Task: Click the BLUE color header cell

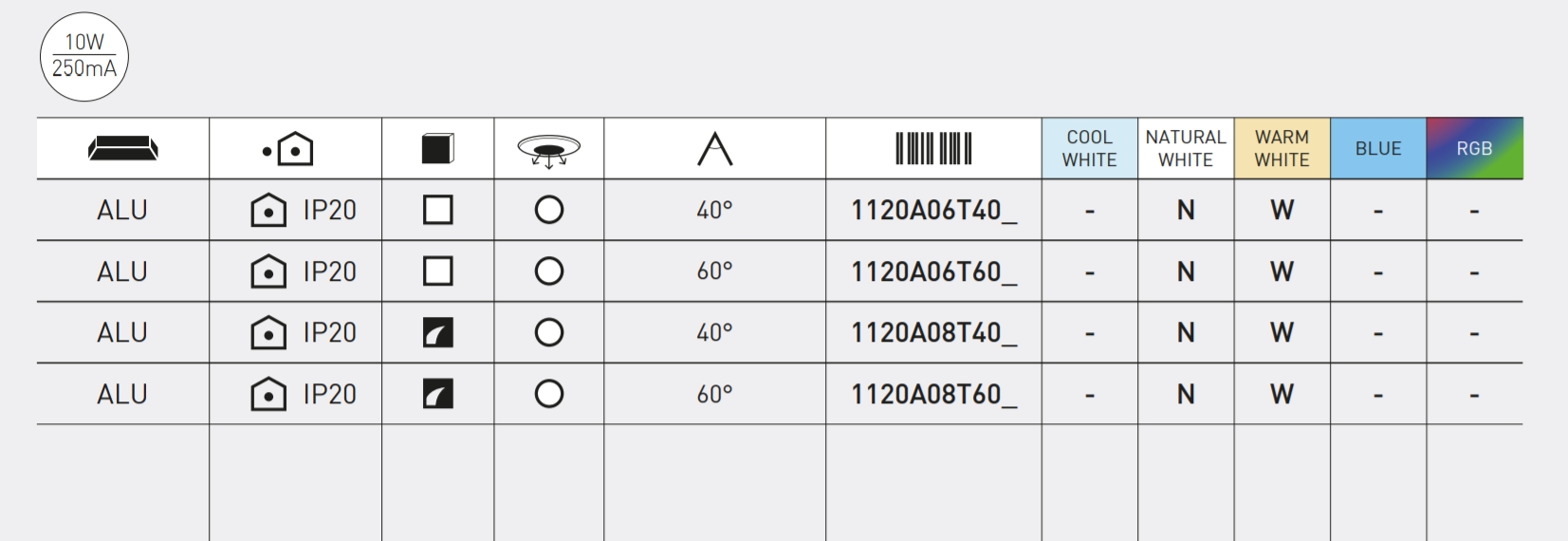Action: click(1378, 149)
